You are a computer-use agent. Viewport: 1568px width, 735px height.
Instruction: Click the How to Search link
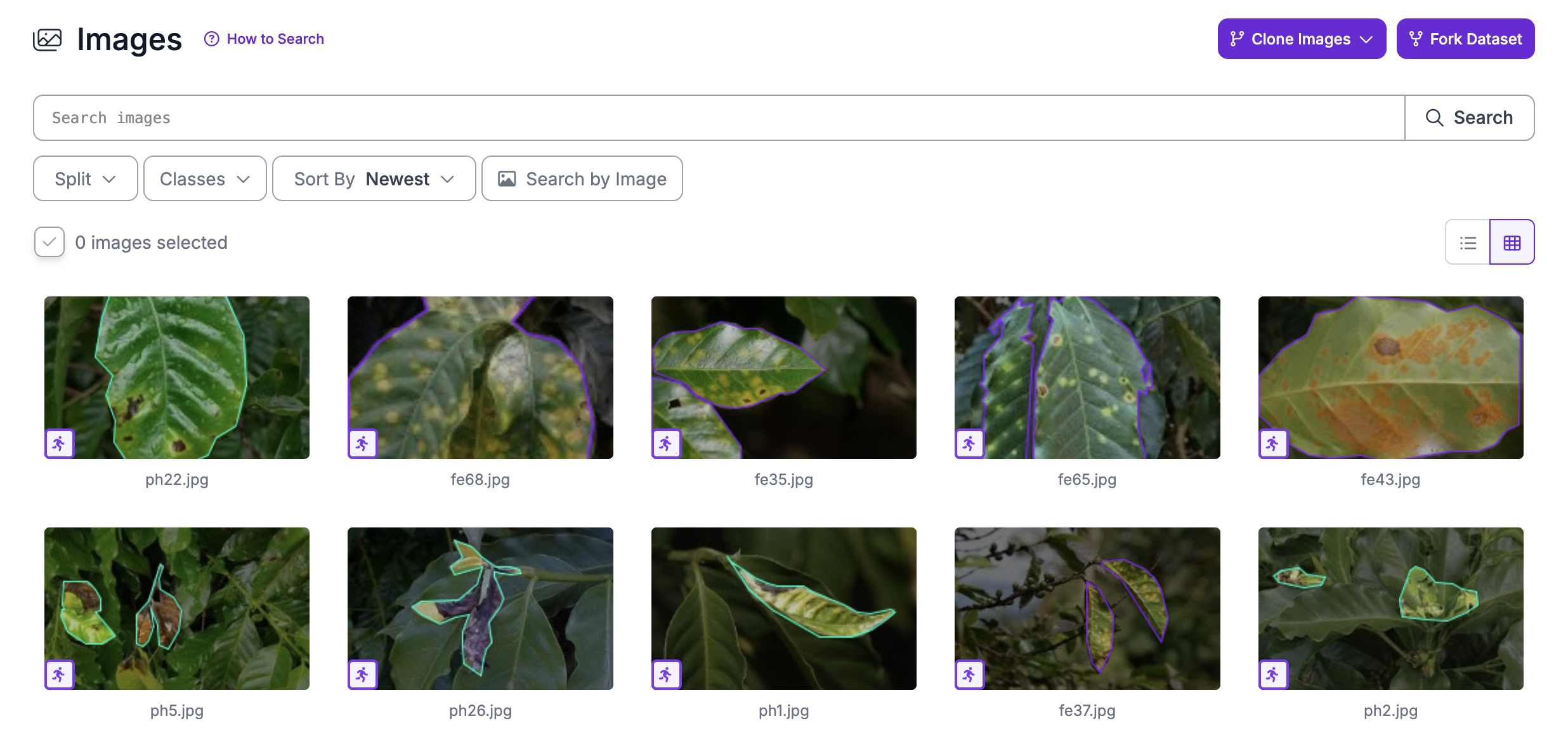coord(275,39)
